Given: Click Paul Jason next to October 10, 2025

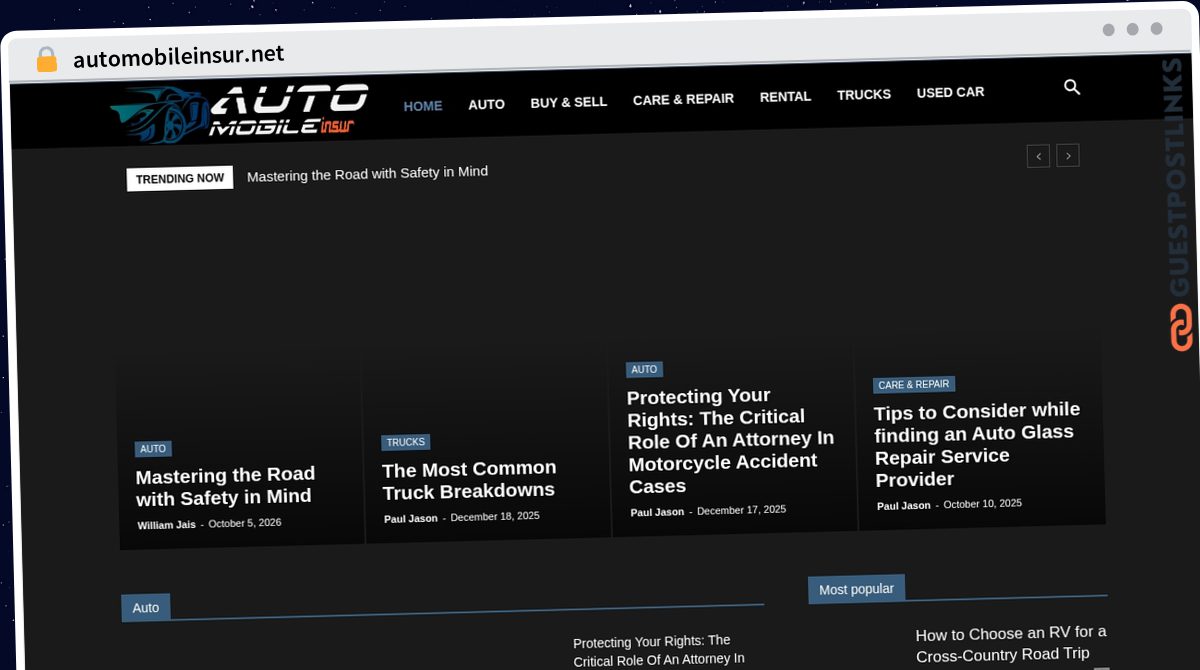Looking at the screenshot, I should point(904,506).
